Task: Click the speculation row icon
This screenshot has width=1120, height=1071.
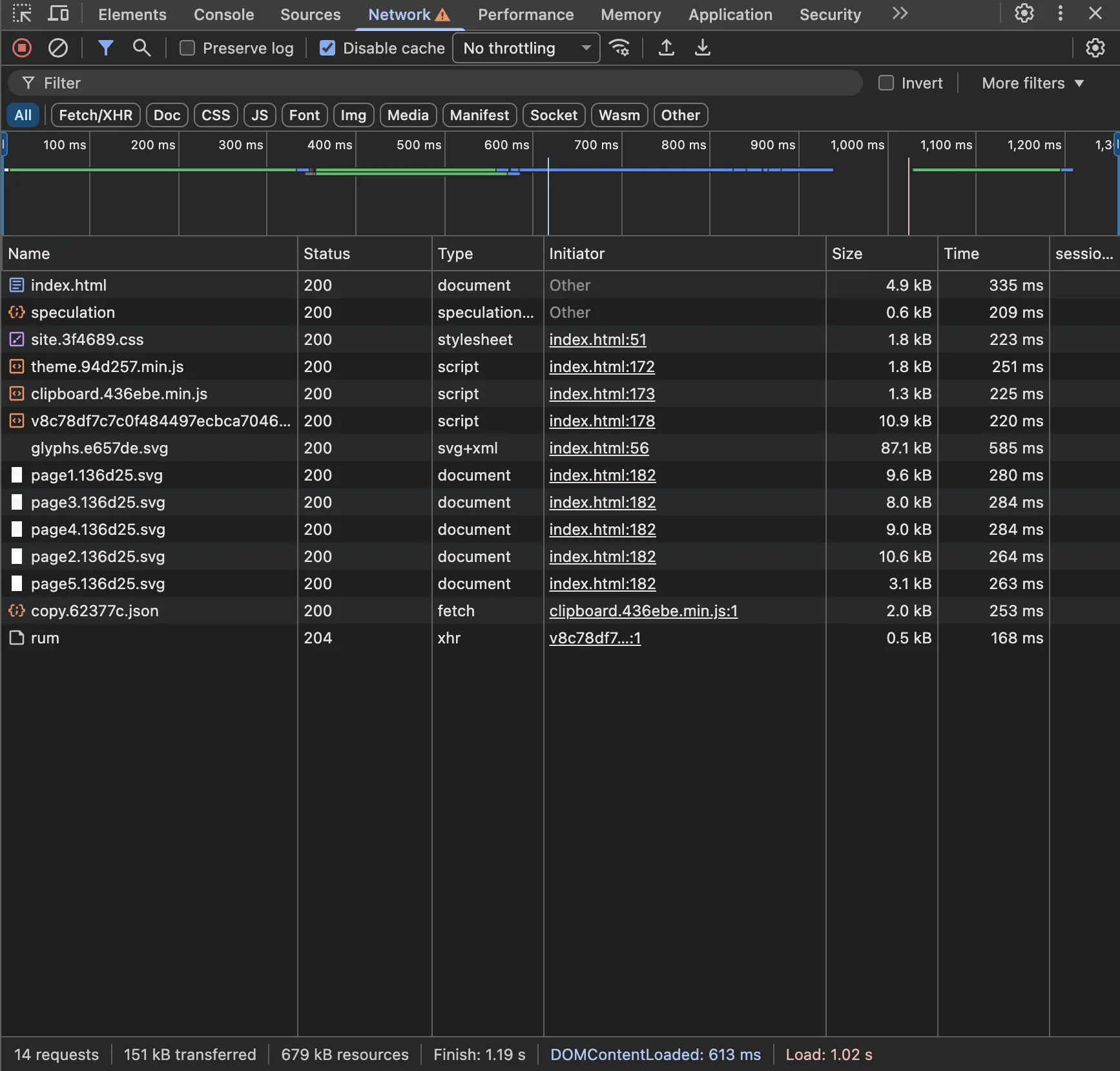Action: 17,312
